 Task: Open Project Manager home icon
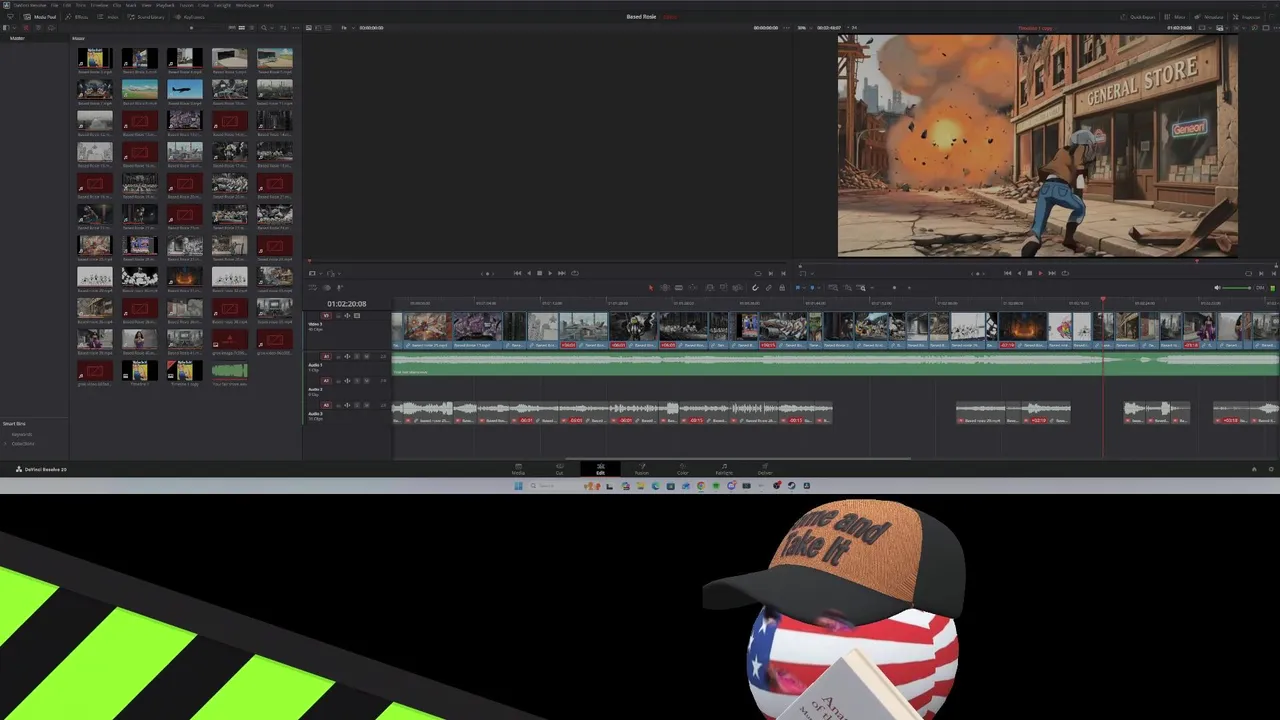[1254, 469]
